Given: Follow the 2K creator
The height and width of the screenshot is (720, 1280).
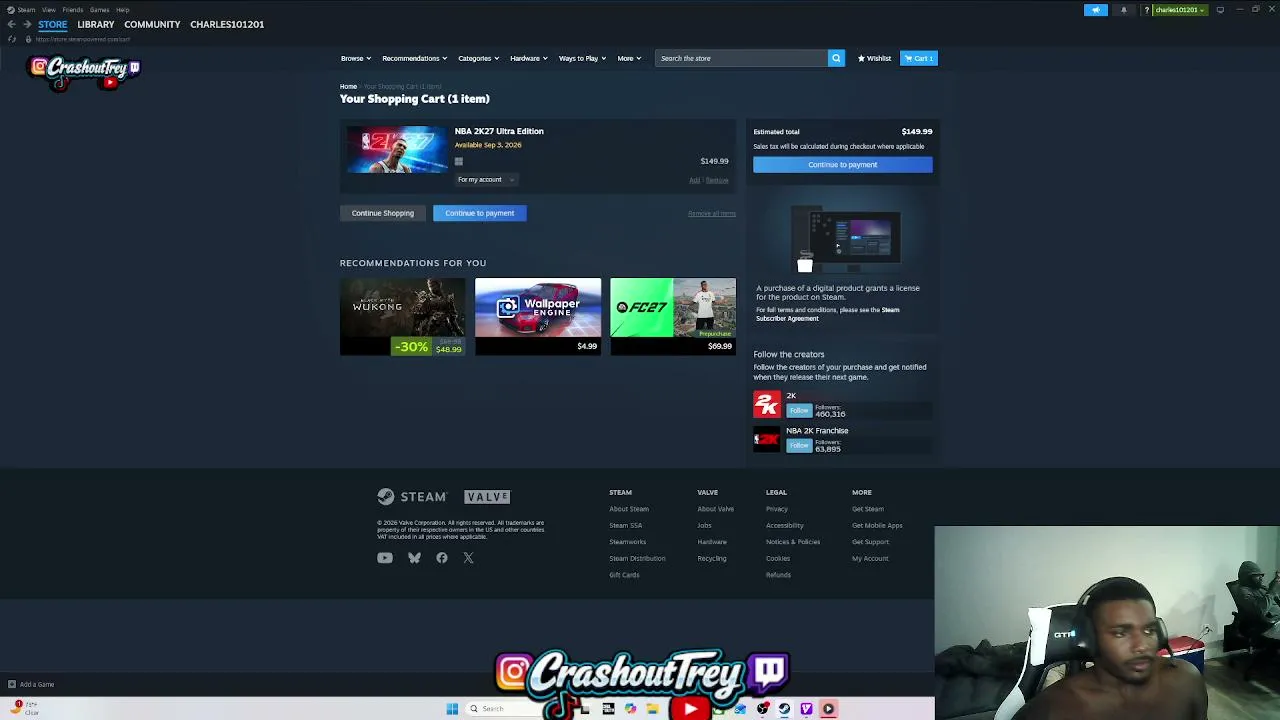Looking at the screenshot, I should tap(799, 410).
